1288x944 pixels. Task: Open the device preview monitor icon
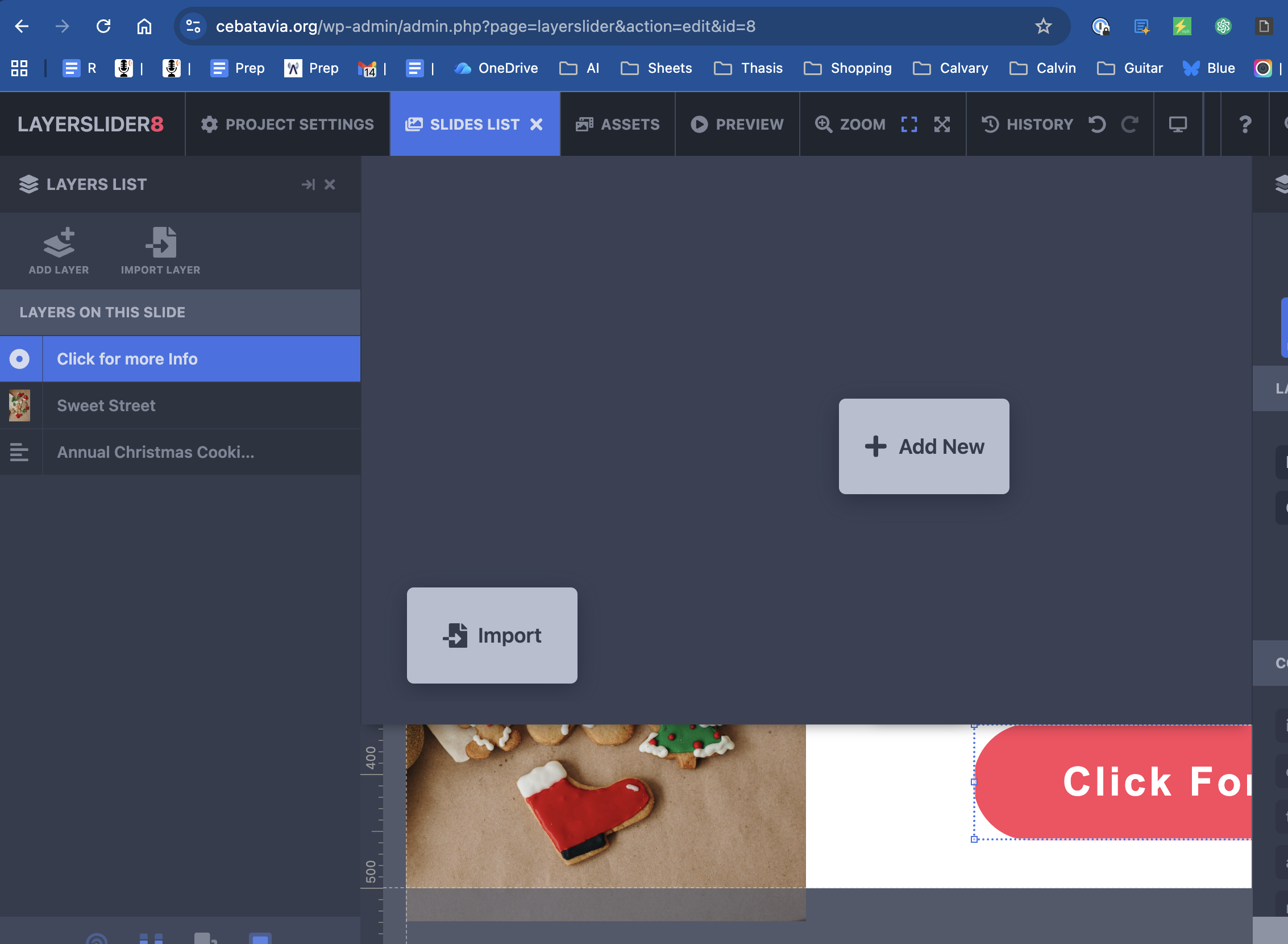click(x=1177, y=124)
